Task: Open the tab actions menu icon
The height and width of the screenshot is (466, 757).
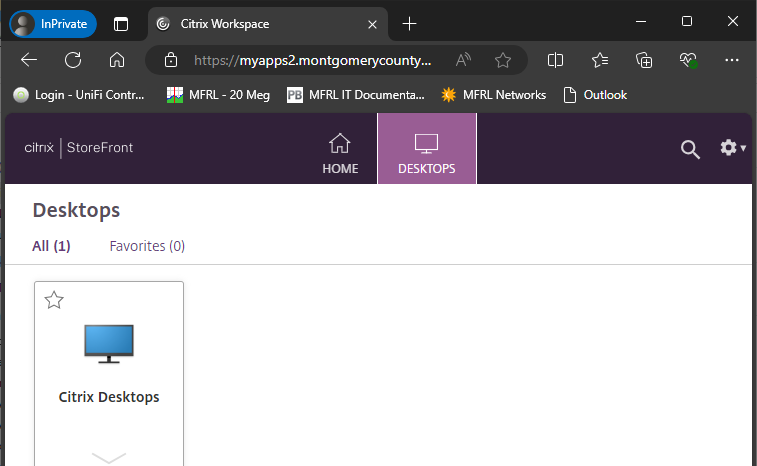Action: point(121,24)
